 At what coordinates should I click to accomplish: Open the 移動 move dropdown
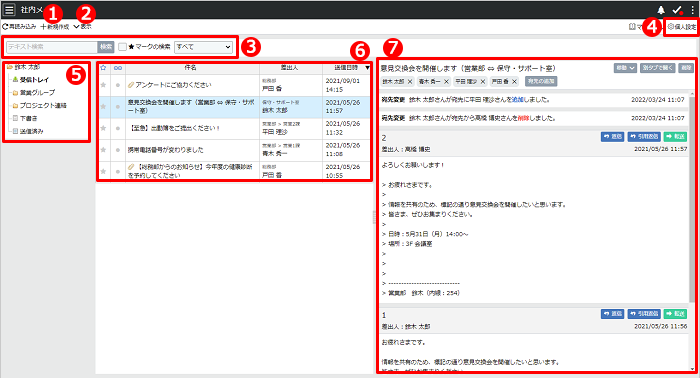(x=625, y=68)
